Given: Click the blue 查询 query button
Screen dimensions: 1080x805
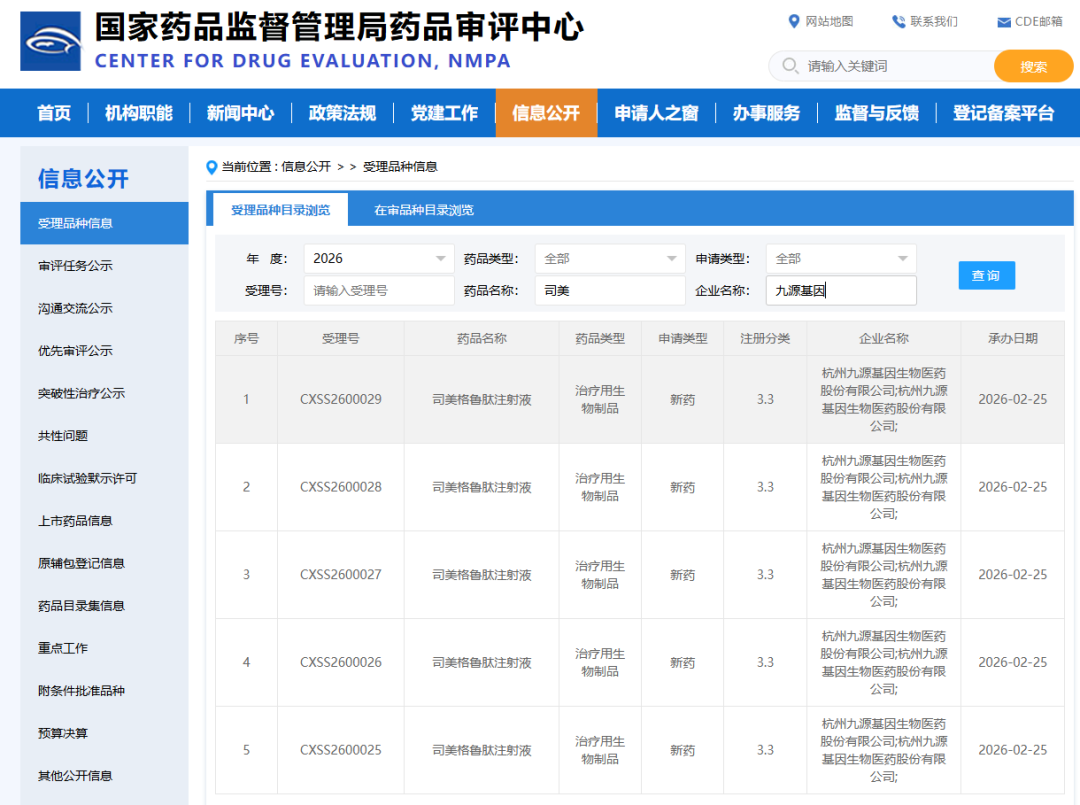Looking at the screenshot, I should 986,275.
